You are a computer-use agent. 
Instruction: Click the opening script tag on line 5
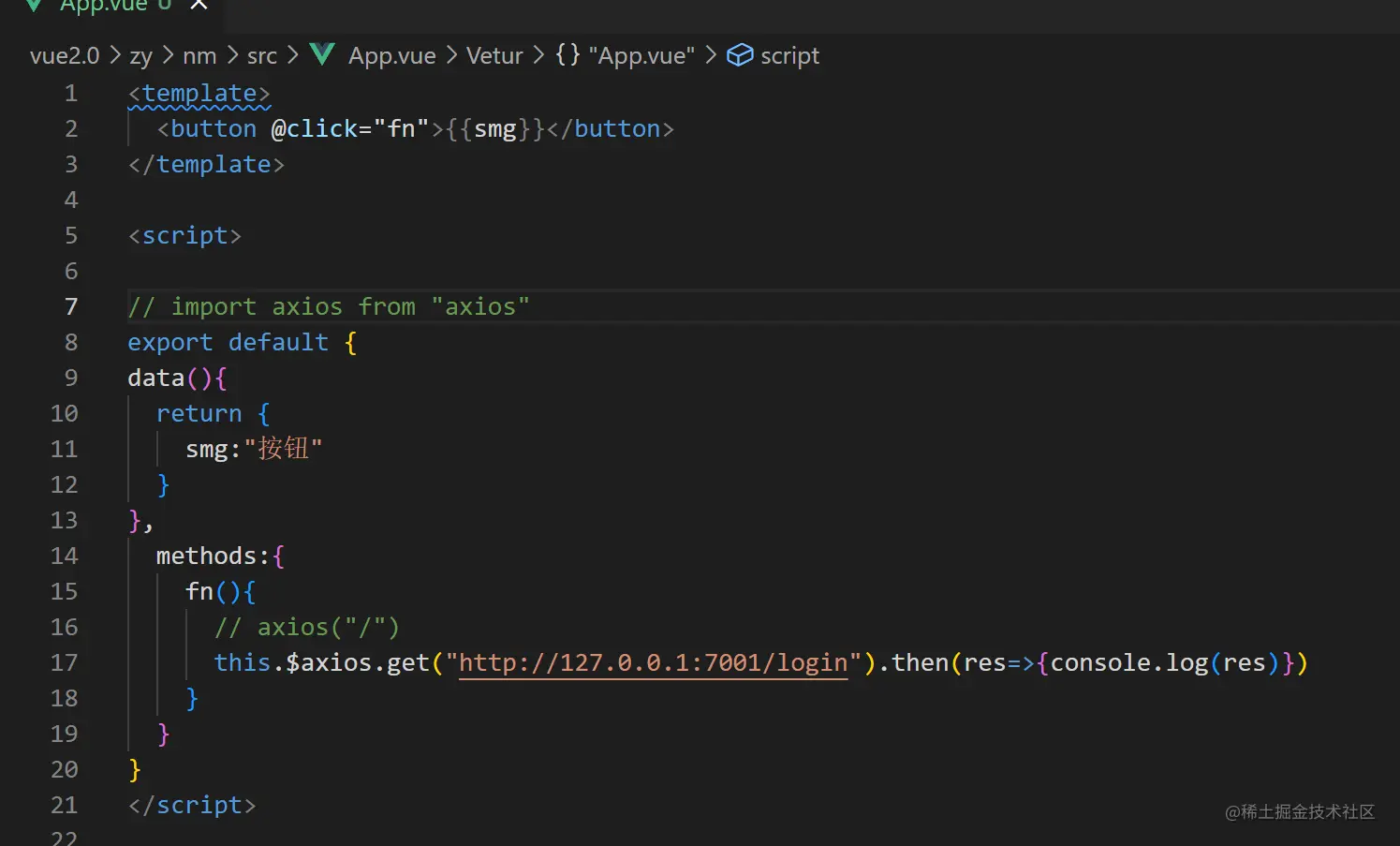tap(184, 236)
